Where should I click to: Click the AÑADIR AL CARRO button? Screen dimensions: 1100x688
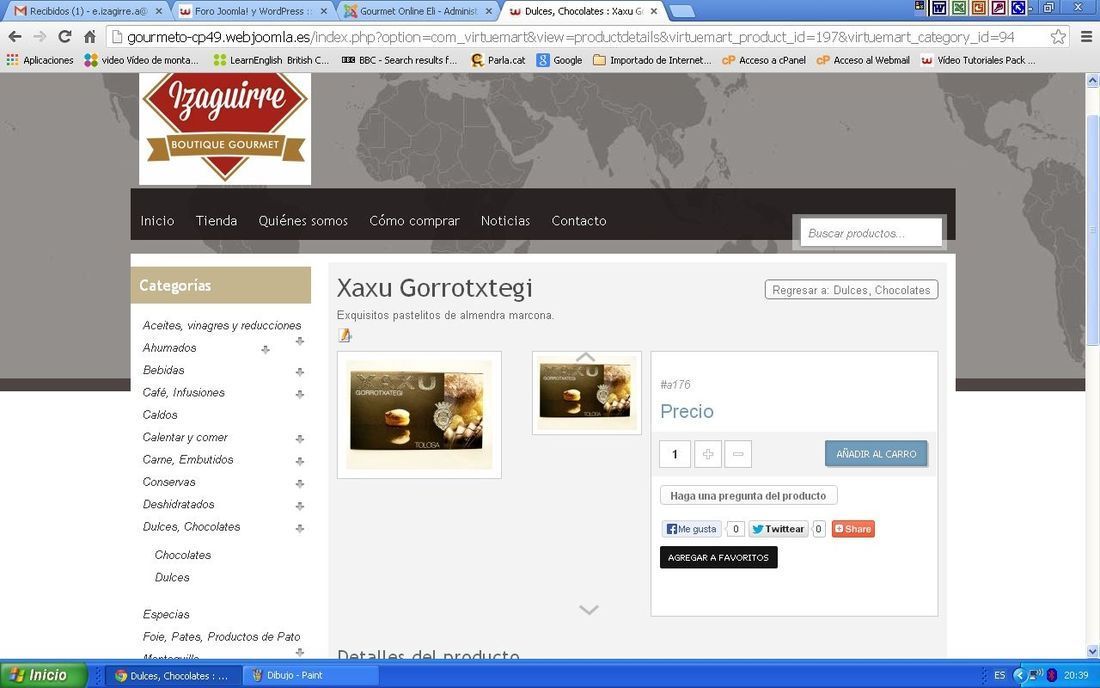(876, 454)
